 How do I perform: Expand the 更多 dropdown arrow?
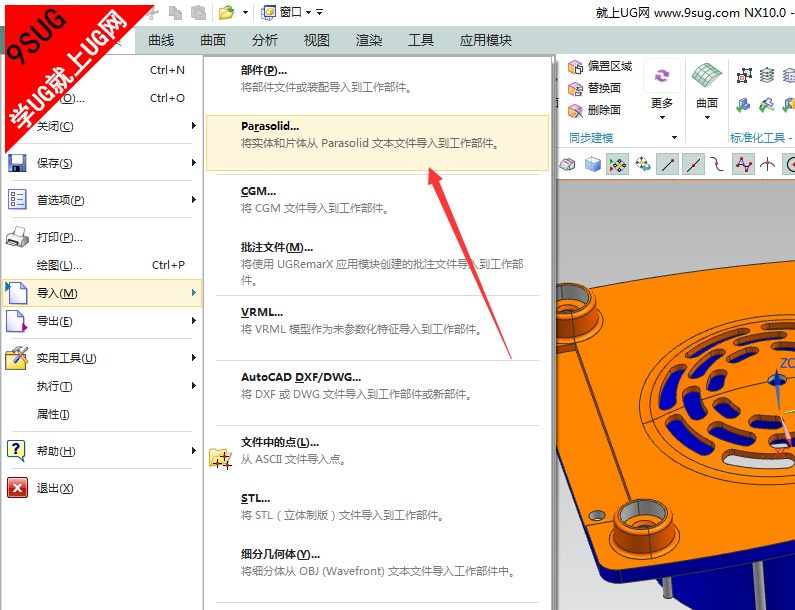pos(662,118)
